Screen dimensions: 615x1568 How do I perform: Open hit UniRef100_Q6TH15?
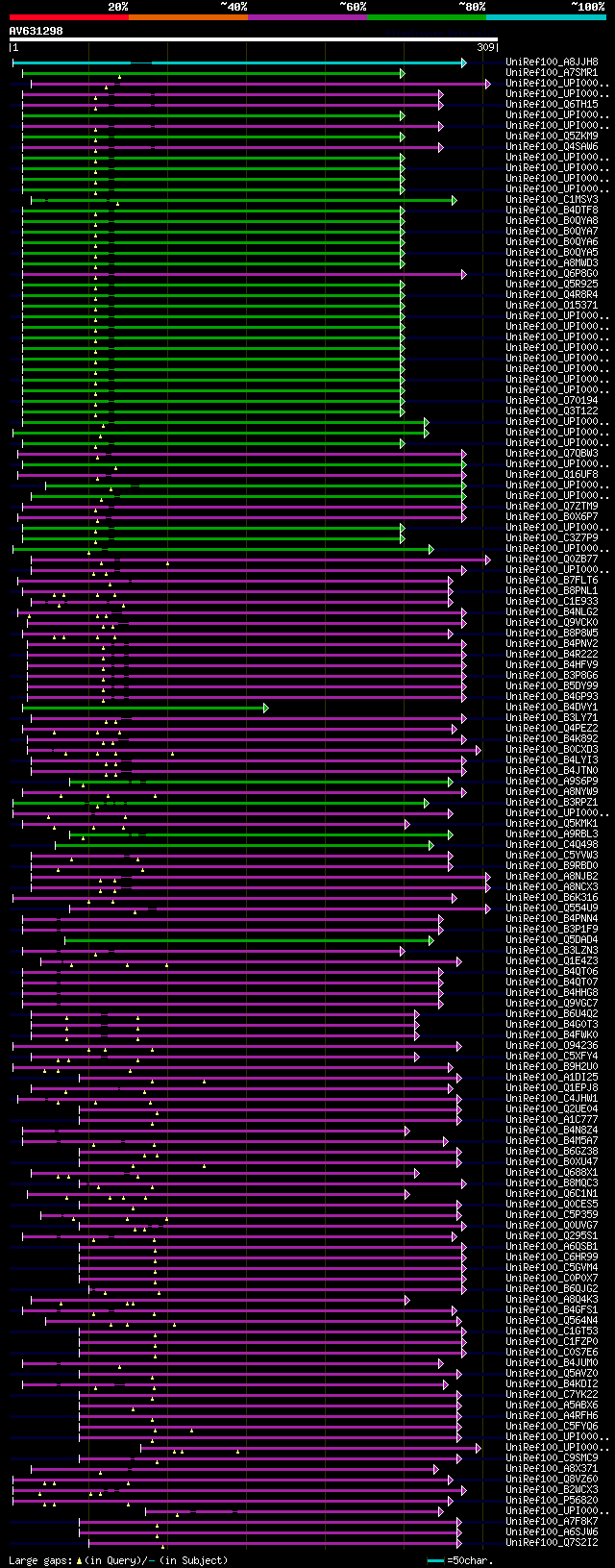pyautogui.click(x=552, y=105)
